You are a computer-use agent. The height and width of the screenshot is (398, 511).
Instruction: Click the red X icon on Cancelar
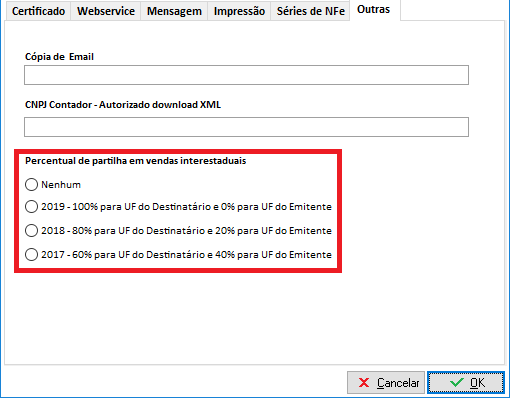click(x=364, y=382)
